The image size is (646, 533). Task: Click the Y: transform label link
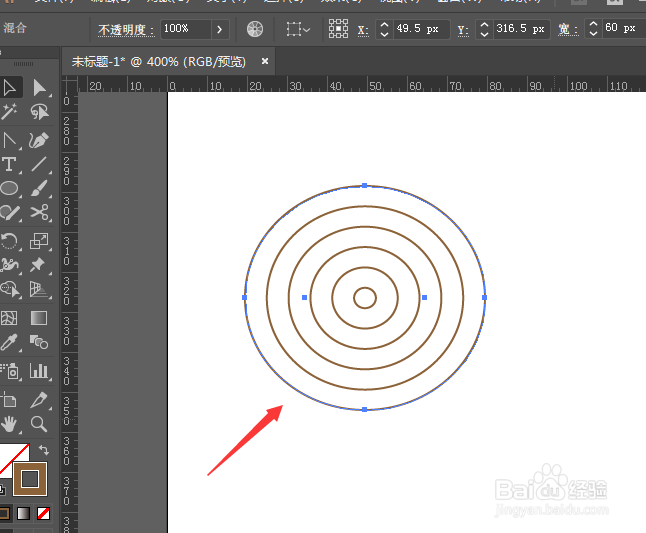(x=463, y=30)
